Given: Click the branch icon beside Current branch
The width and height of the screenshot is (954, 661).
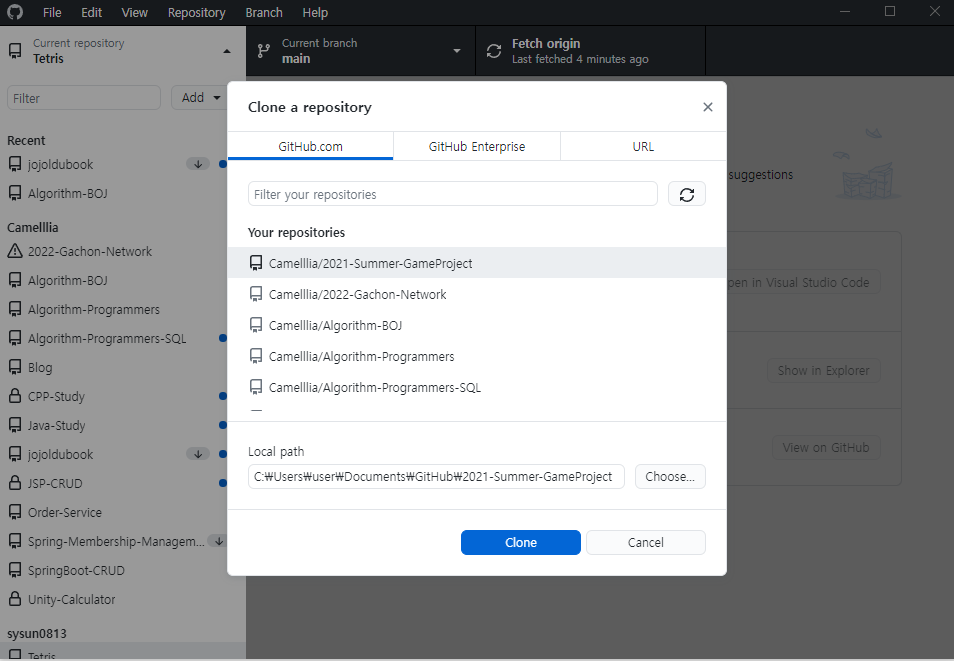Looking at the screenshot, I should click(263, 51).
